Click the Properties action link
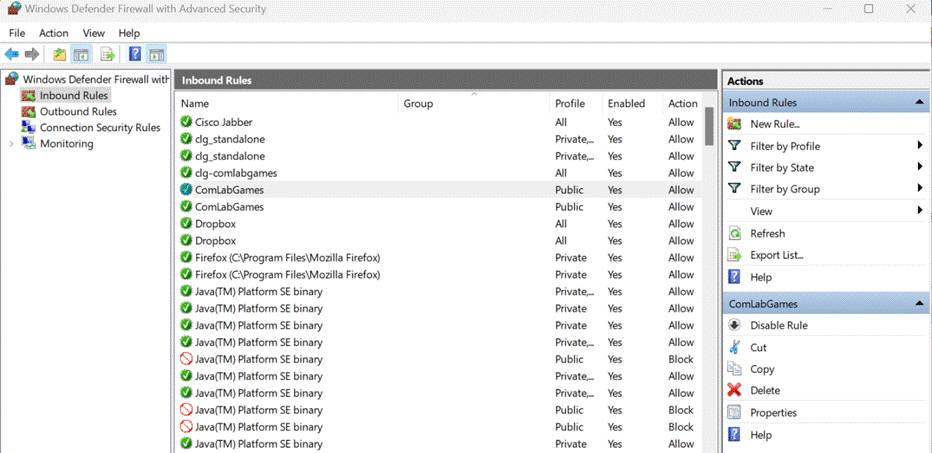Screen dimensions: 932x453 [x=773, y=413]
